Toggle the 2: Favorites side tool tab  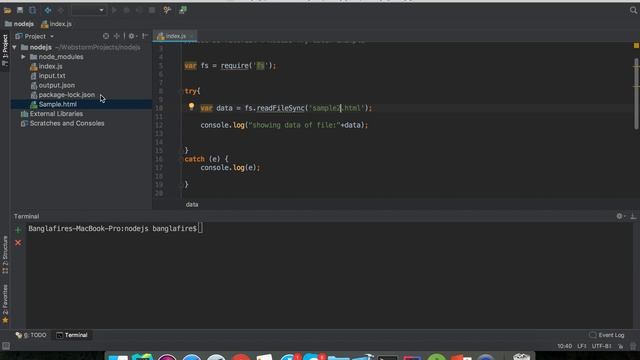click(x=5, y=304)
